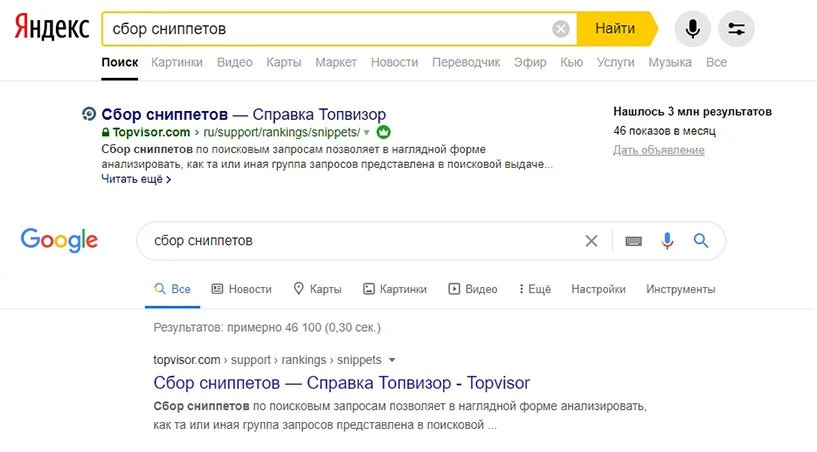Image resolution: width=817 pixels, height=452 pixels.
Task: Open the Google Новости tab
Action: click(x=242, y=289)
